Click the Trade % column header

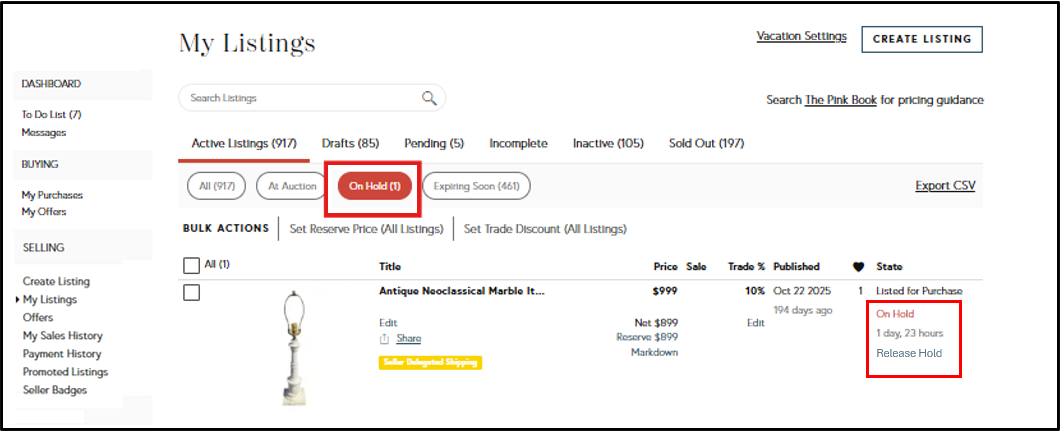click(x=746, y=267)
